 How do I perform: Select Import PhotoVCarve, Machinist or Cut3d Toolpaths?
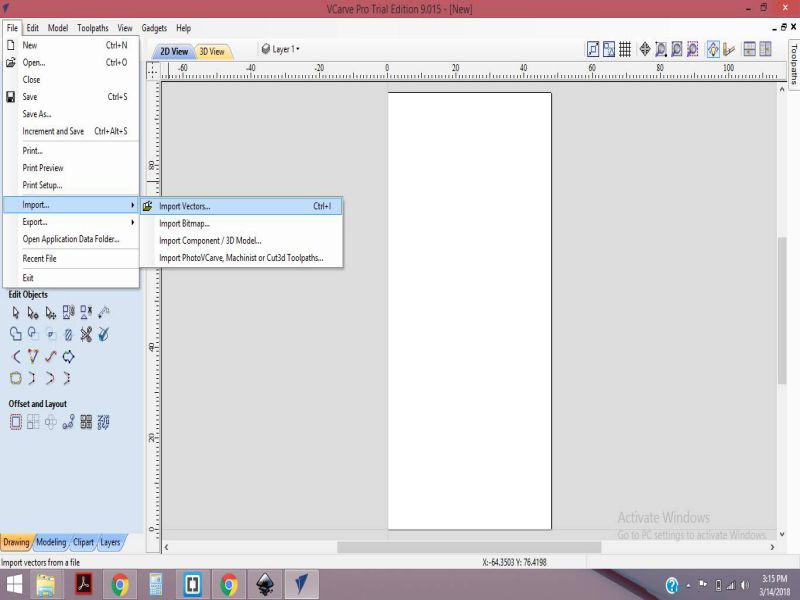[241, 258]
